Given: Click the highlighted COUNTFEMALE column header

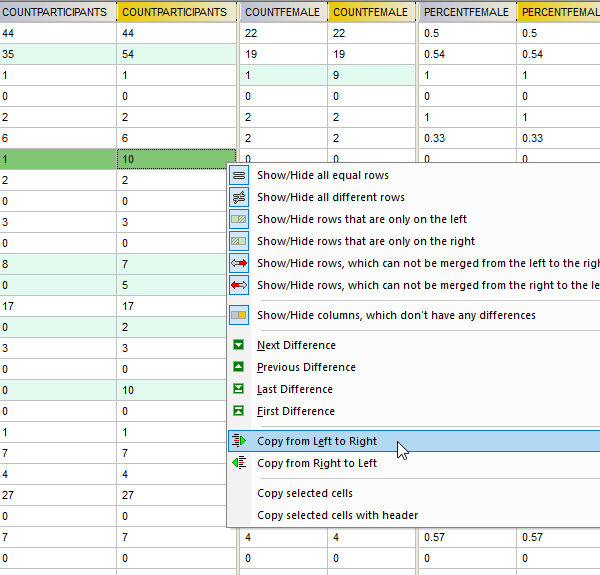Looking at the screenshot, I should coord(370,11).
